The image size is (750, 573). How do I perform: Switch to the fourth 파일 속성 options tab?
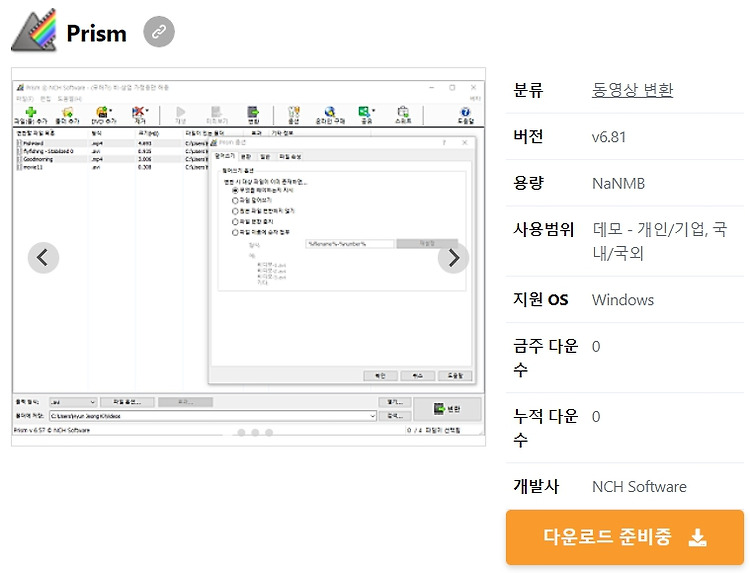[x=290, y=156]
